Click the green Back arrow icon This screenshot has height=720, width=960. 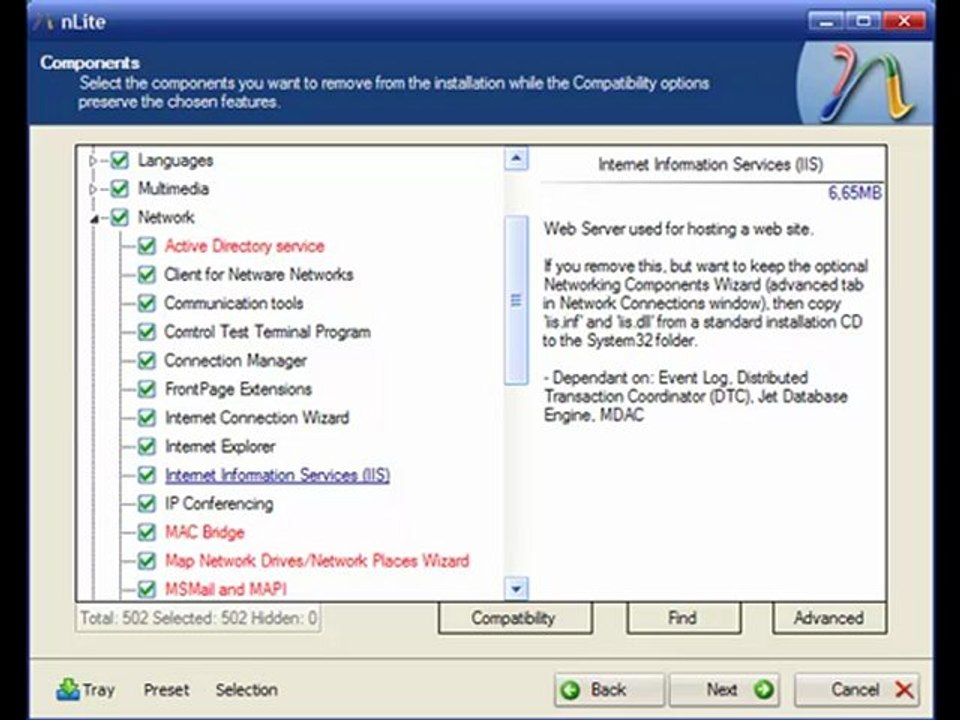571,690
